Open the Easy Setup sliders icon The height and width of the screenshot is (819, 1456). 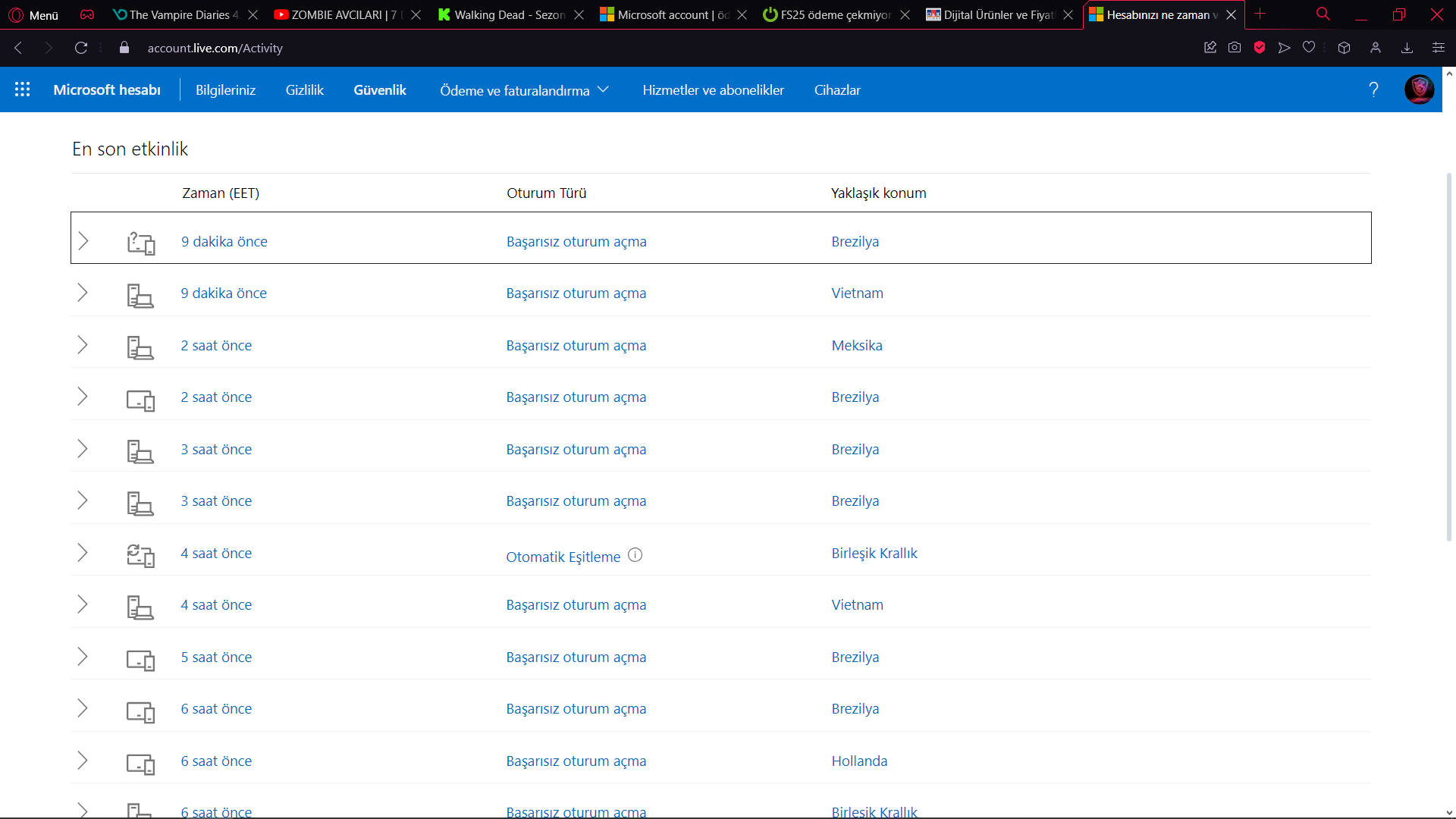pos(1438,48)
